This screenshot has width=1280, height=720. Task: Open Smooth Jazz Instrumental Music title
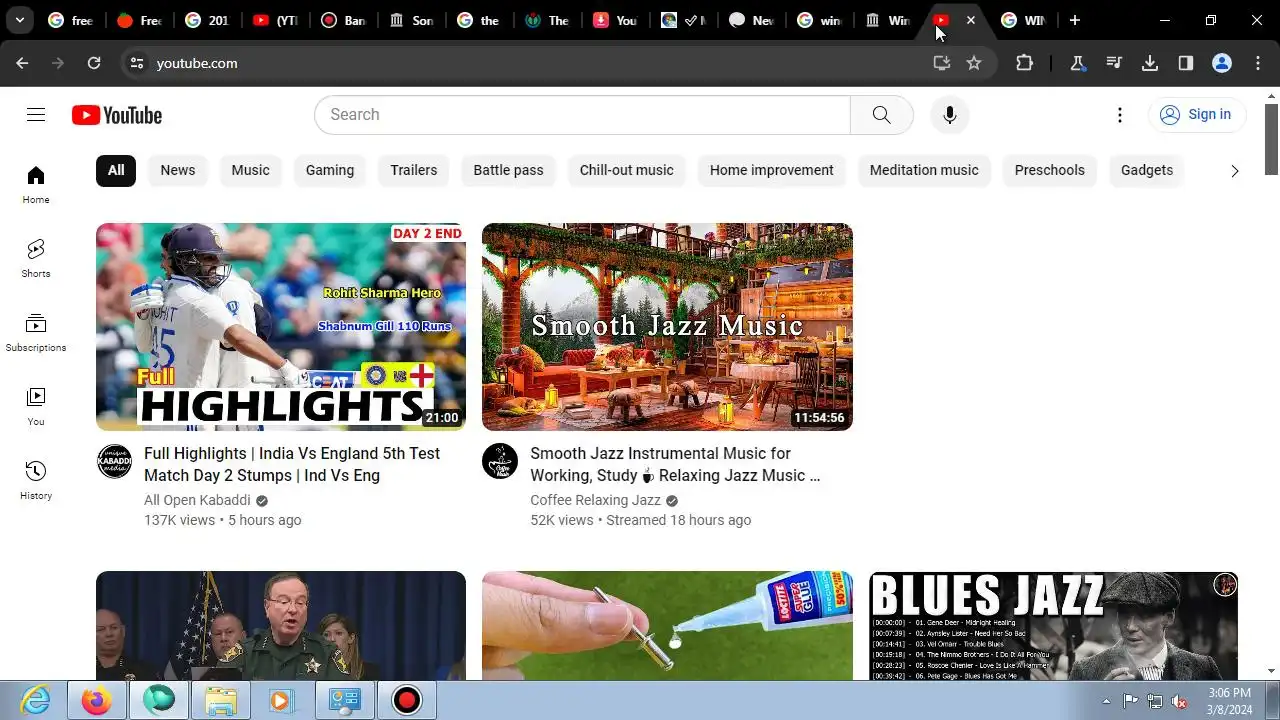point(675,464)
